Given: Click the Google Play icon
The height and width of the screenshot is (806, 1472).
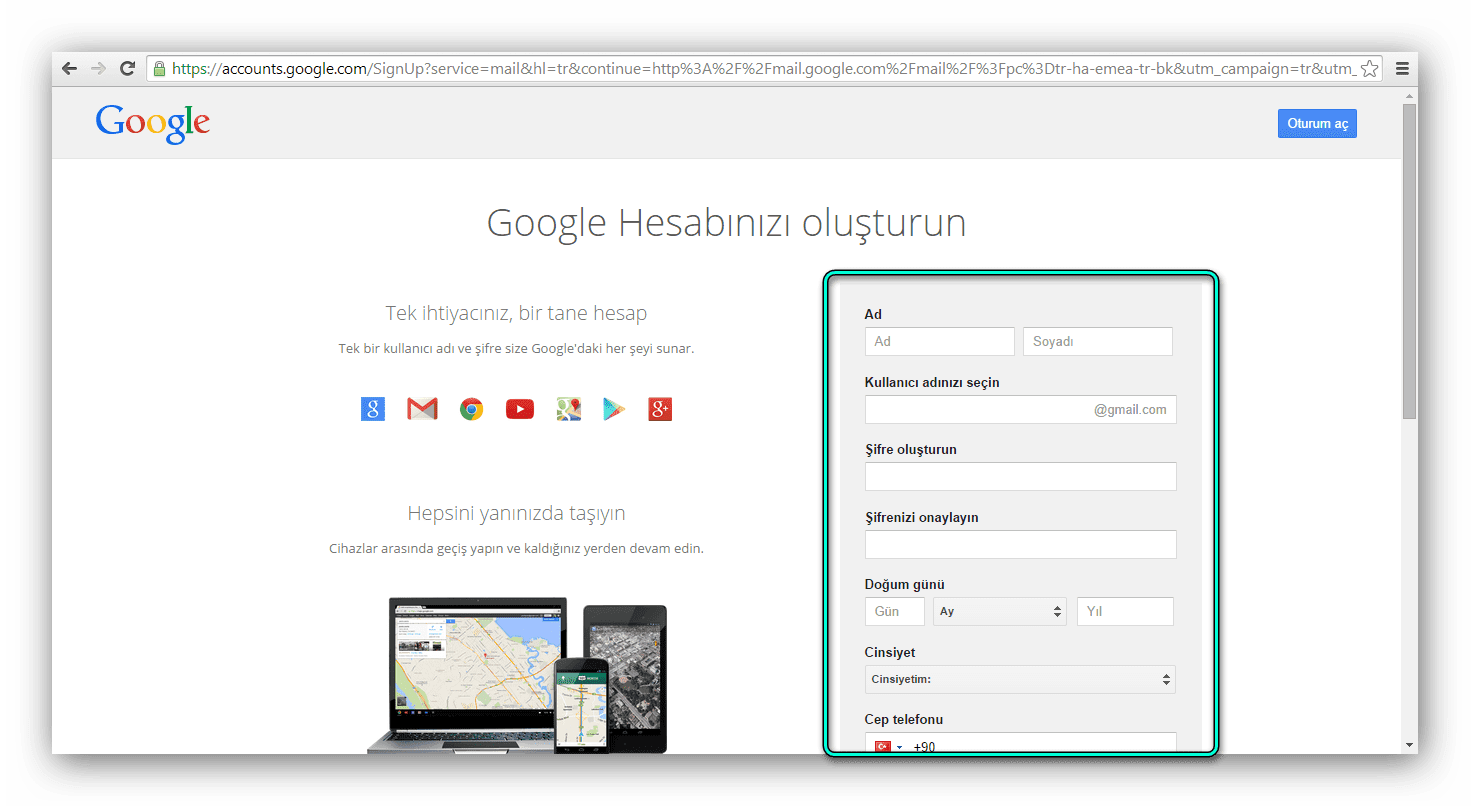Looking at the screenshot, I should click(613, 408).
